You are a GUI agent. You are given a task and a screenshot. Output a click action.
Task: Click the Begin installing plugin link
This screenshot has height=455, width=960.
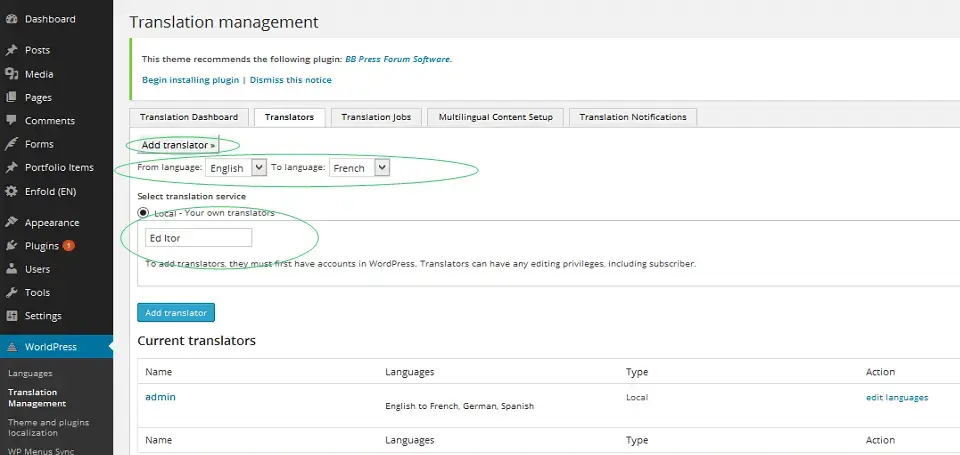click(x=190, y=80)
